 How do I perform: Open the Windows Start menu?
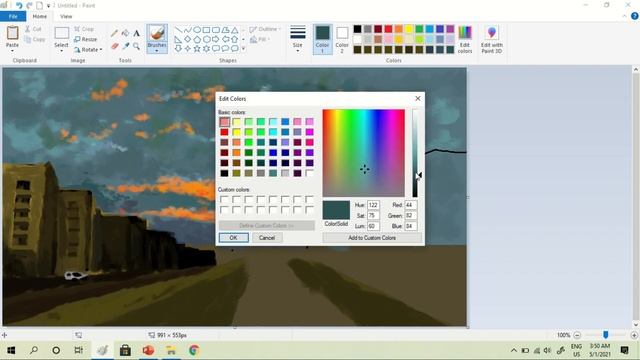(11, 350)
